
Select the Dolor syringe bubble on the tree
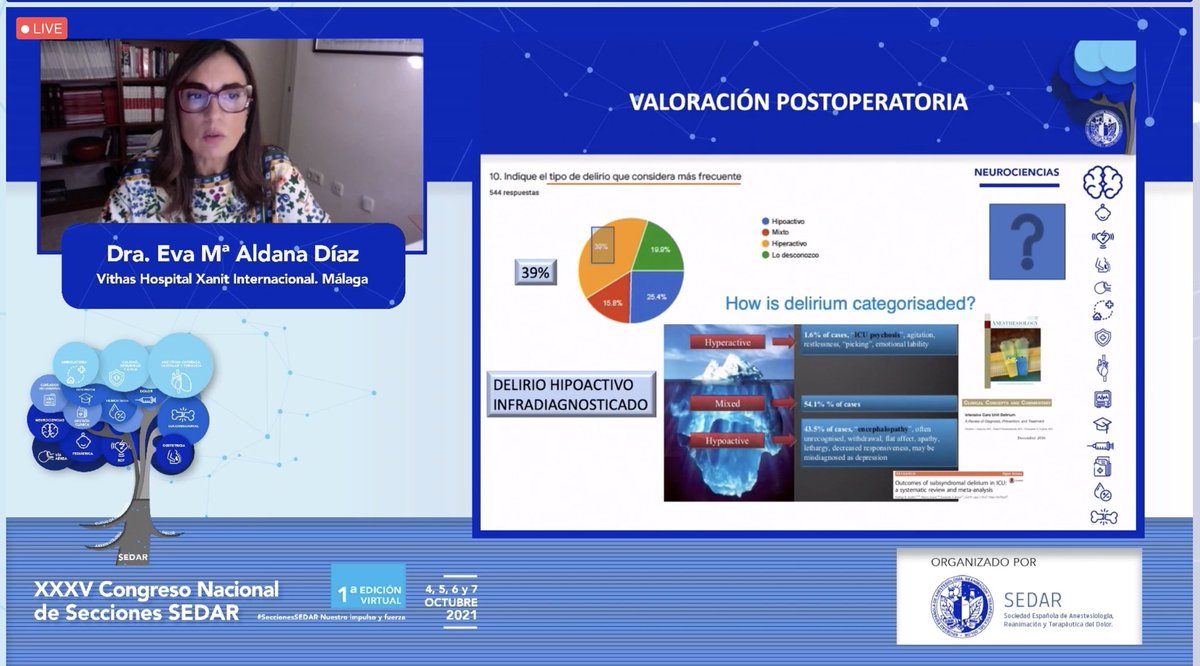[148, 400]
